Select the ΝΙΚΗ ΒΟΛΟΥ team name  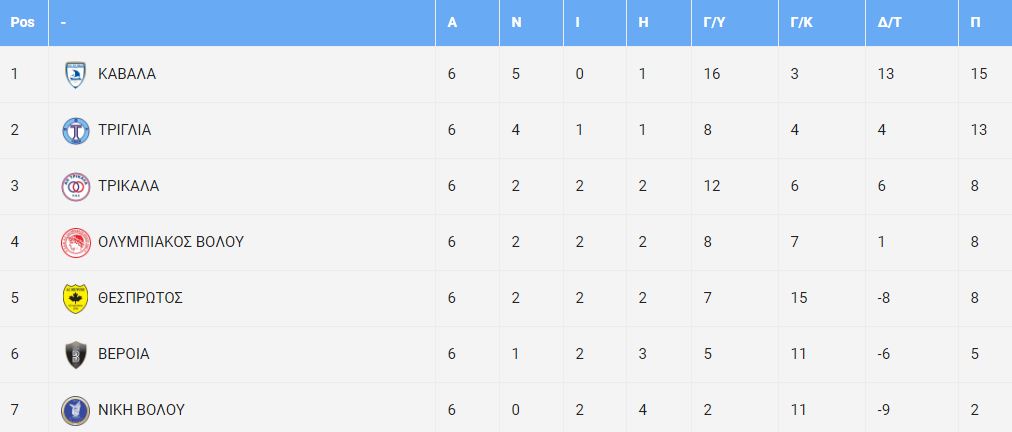click(141, 411)
